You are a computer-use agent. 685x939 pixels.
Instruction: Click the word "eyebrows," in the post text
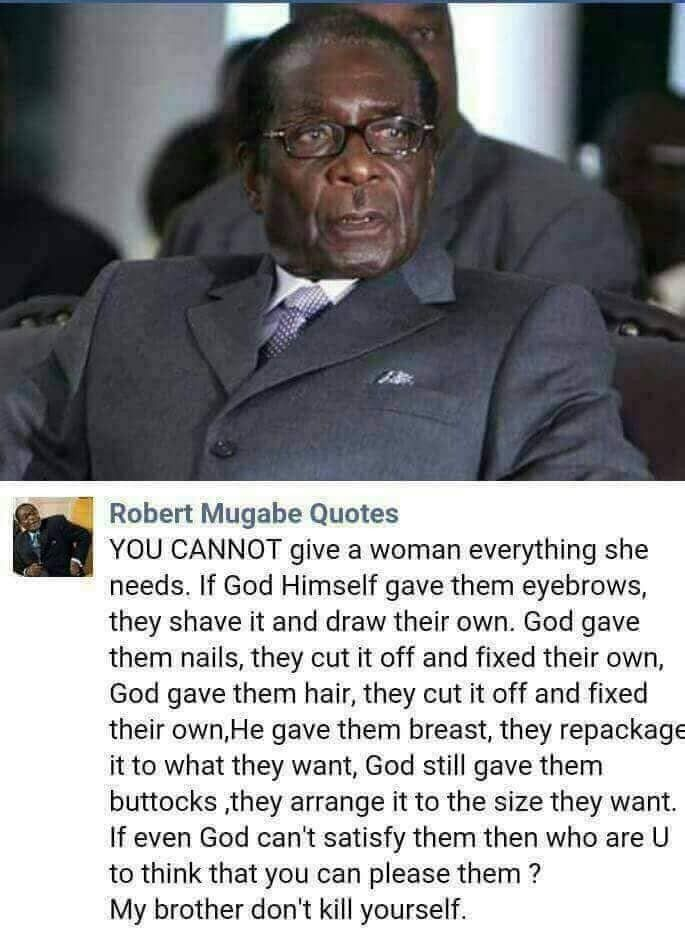point(584,587)
